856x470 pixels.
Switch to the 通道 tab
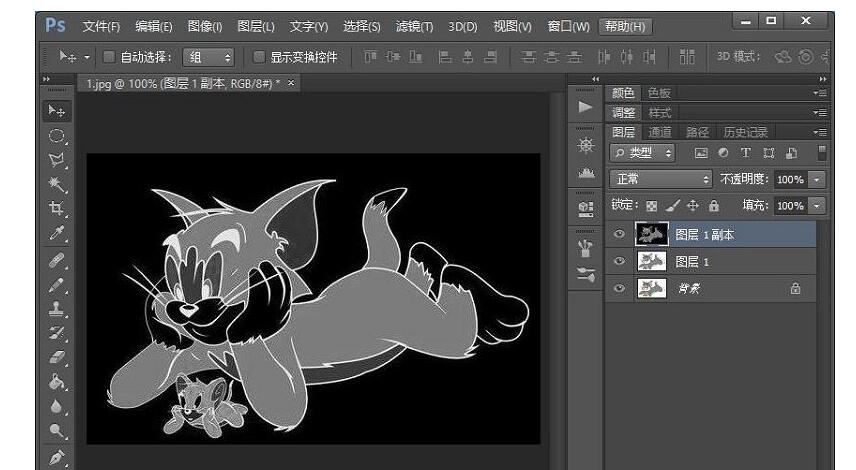(x=660, y=132)
